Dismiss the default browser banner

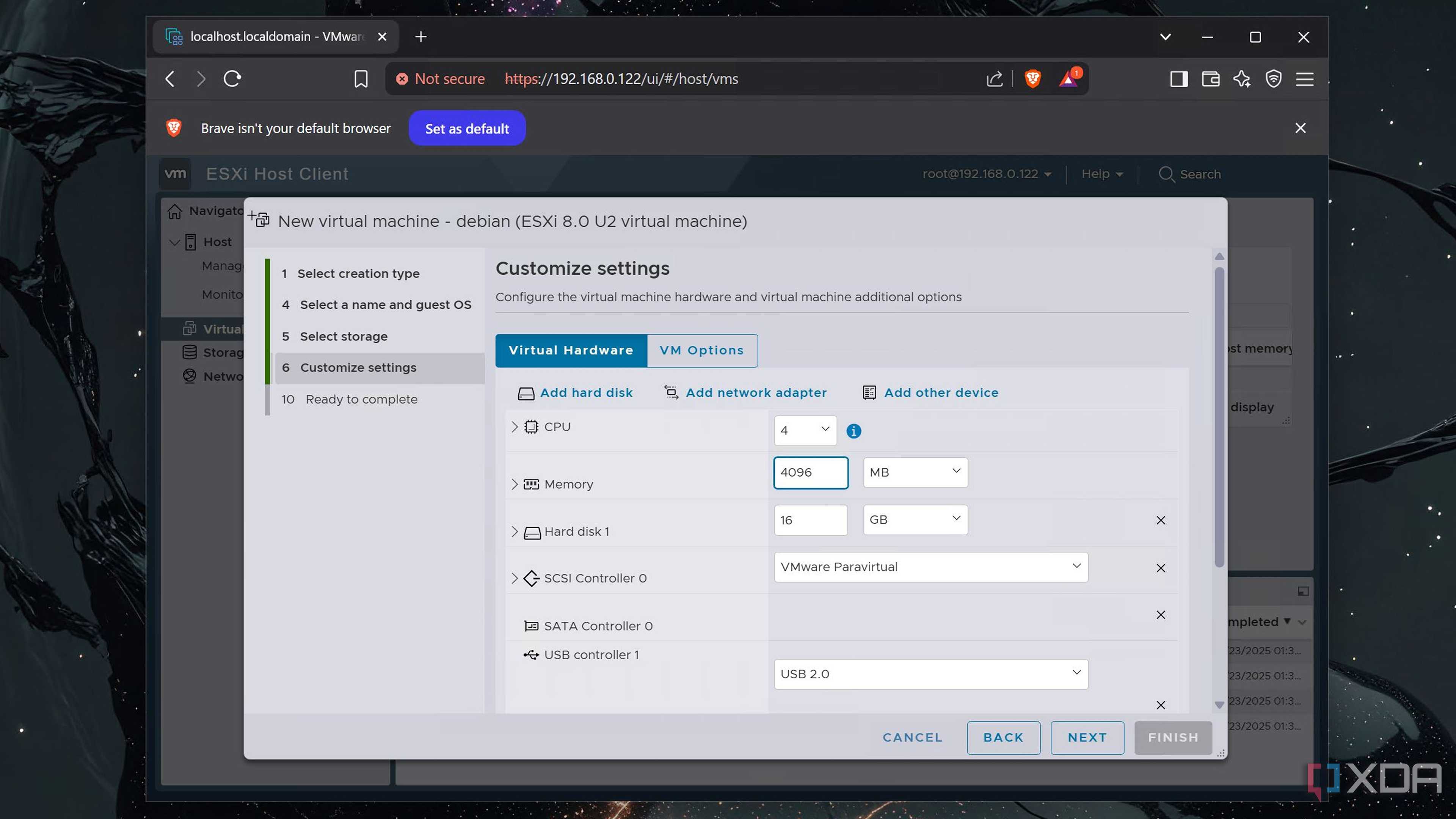[1301, 128]
